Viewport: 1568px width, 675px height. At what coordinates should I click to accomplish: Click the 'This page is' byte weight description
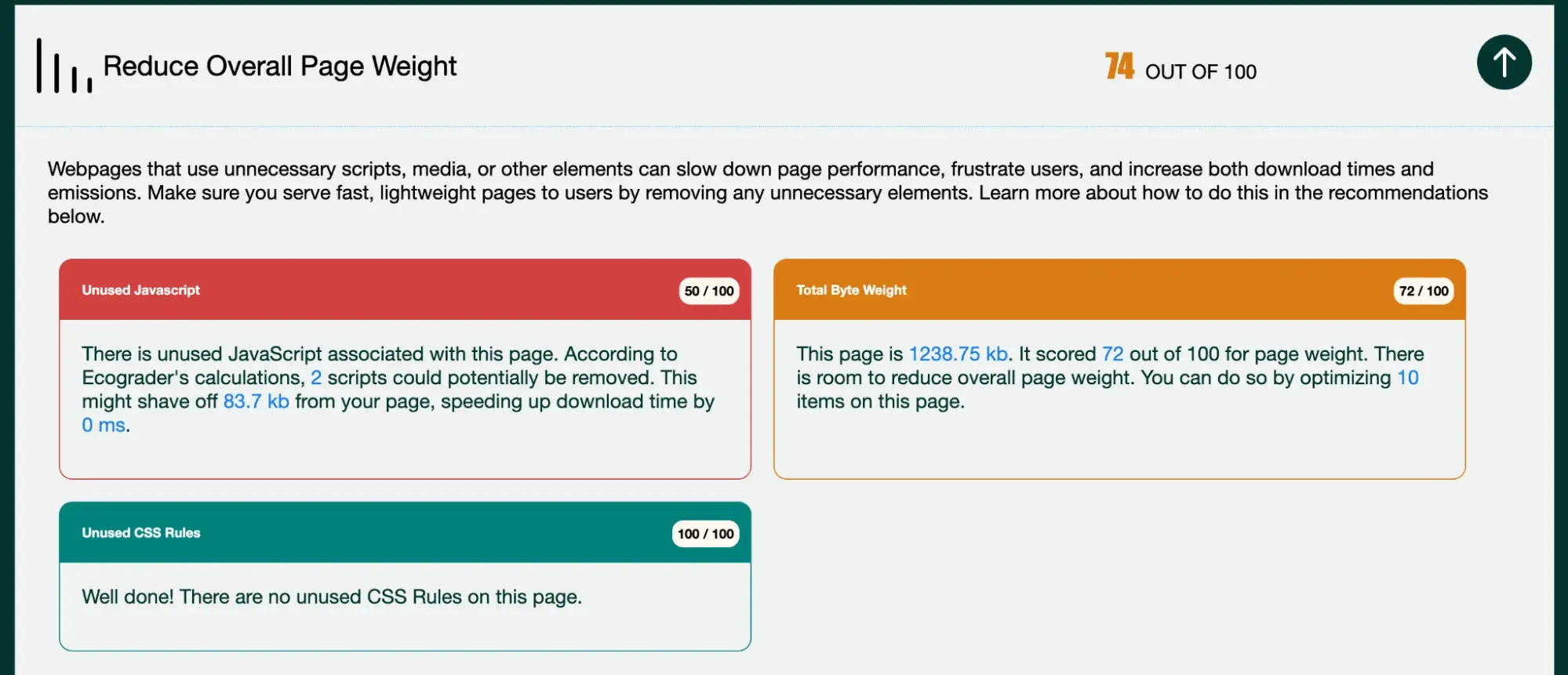tap(1111, 378)
